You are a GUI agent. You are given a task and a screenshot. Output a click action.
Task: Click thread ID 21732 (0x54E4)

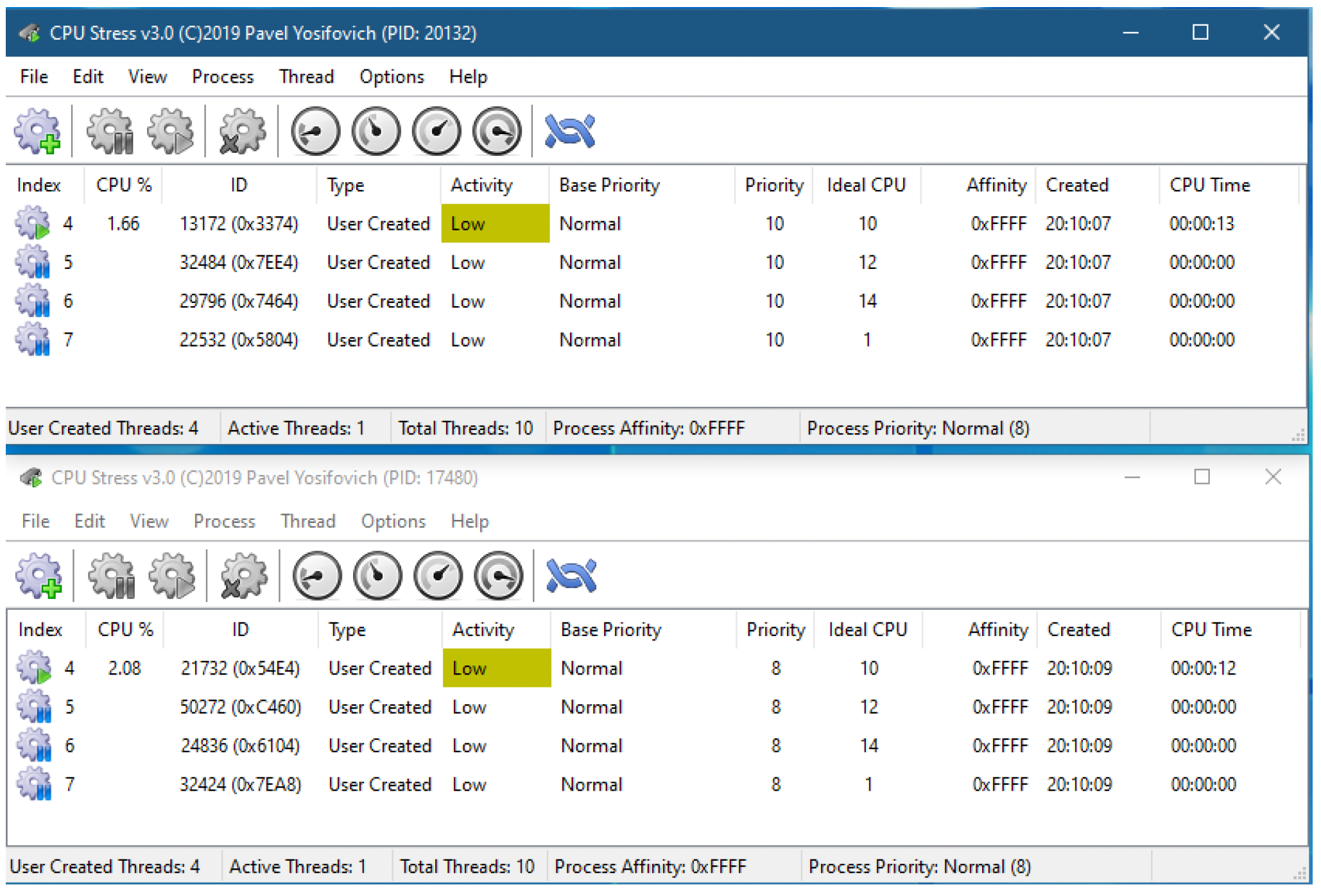coord(240,668)
